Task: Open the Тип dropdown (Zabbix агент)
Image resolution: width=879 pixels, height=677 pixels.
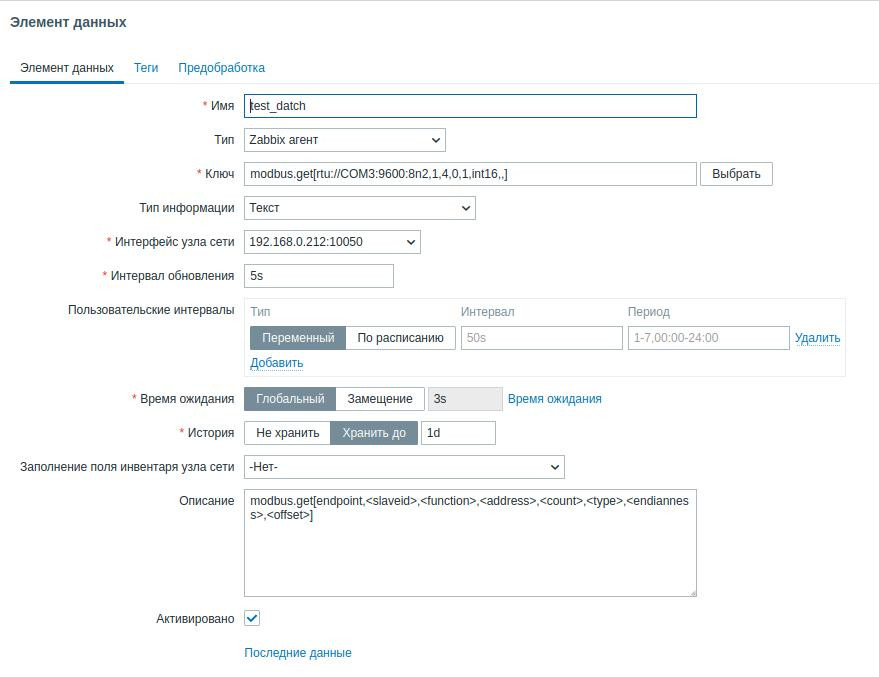Action: 345,140
